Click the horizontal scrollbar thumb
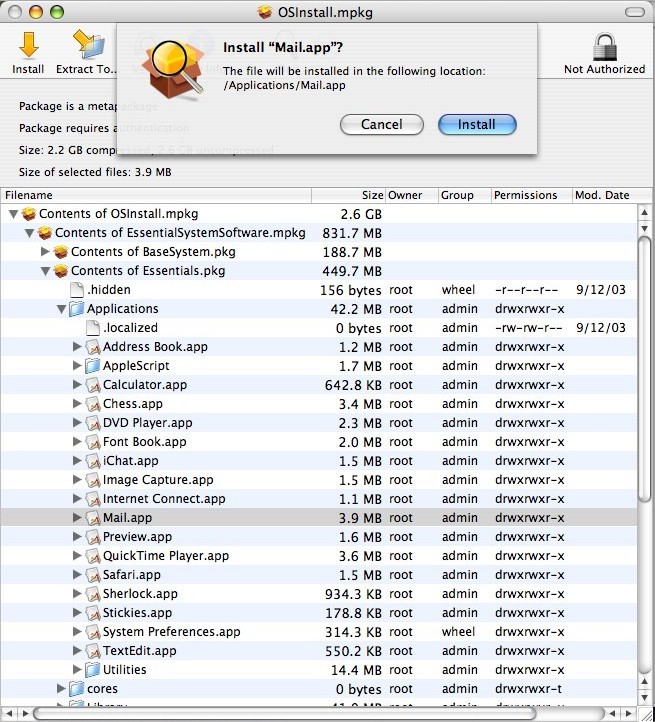This screenshot has height=722, width=655. [x=286, y=714]
